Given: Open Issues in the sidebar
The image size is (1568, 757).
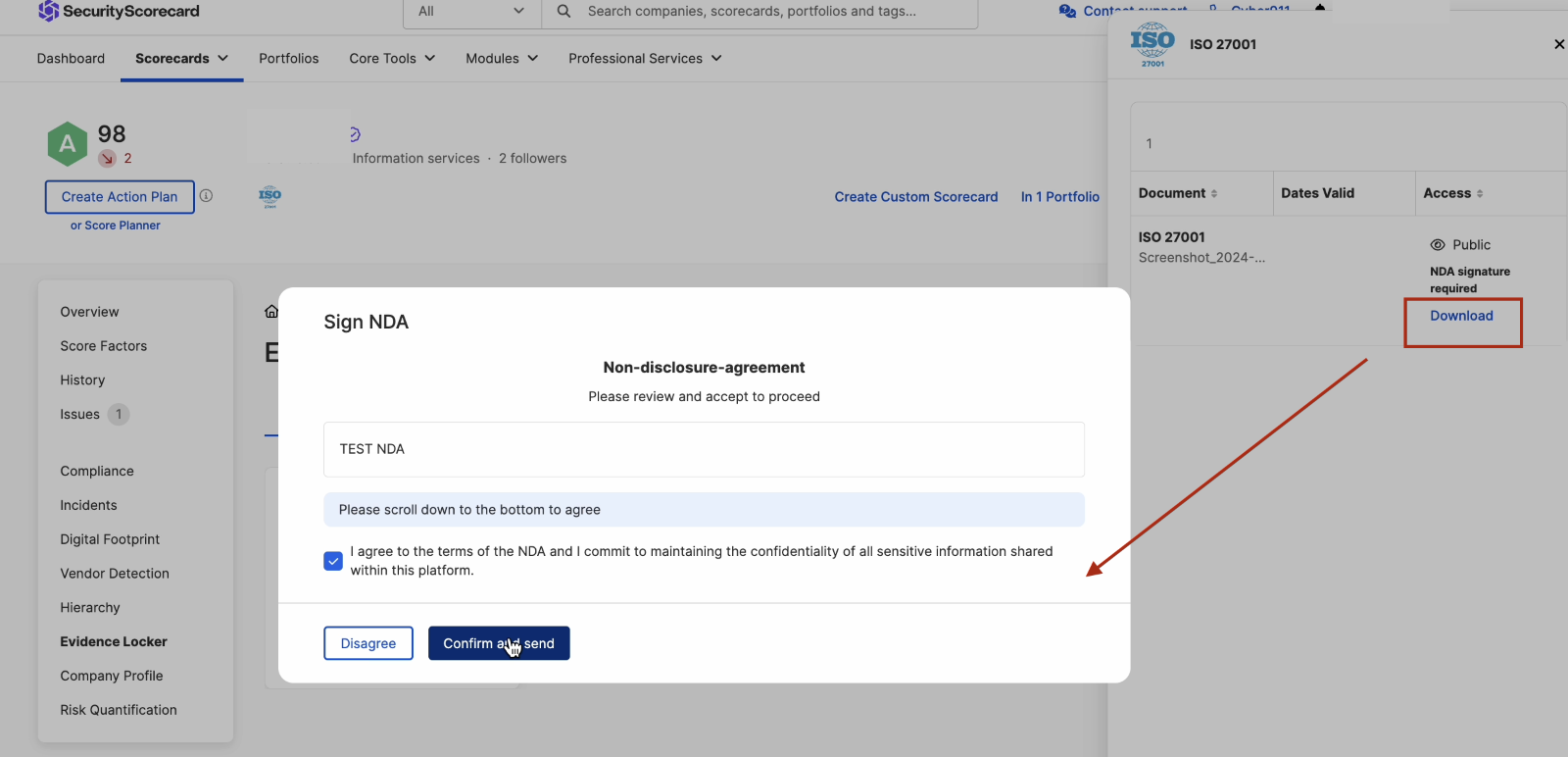Looking at the screenshot, I should tap(79, 415).
